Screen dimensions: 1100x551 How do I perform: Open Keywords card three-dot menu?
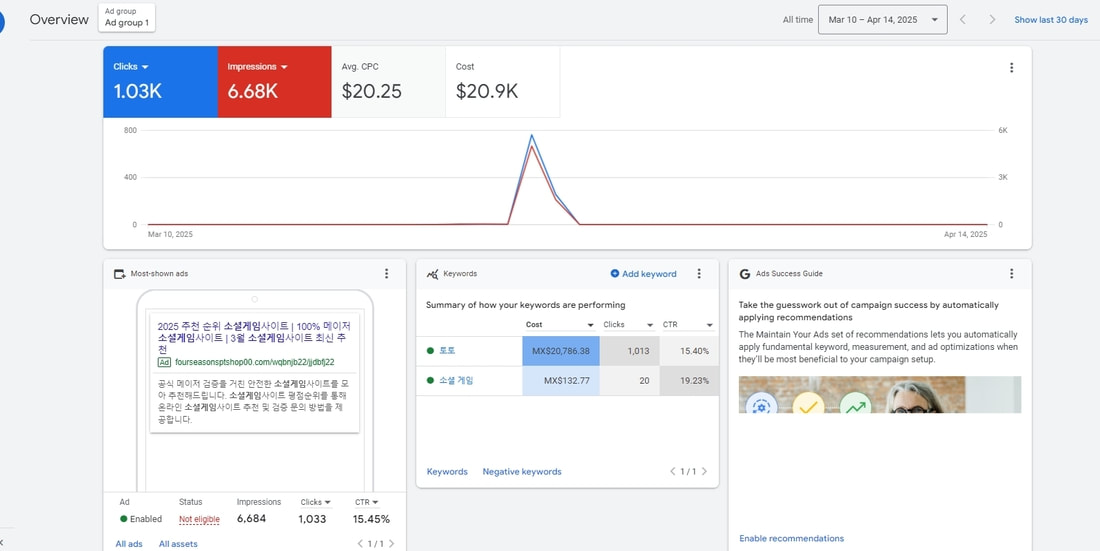(699, 273)
